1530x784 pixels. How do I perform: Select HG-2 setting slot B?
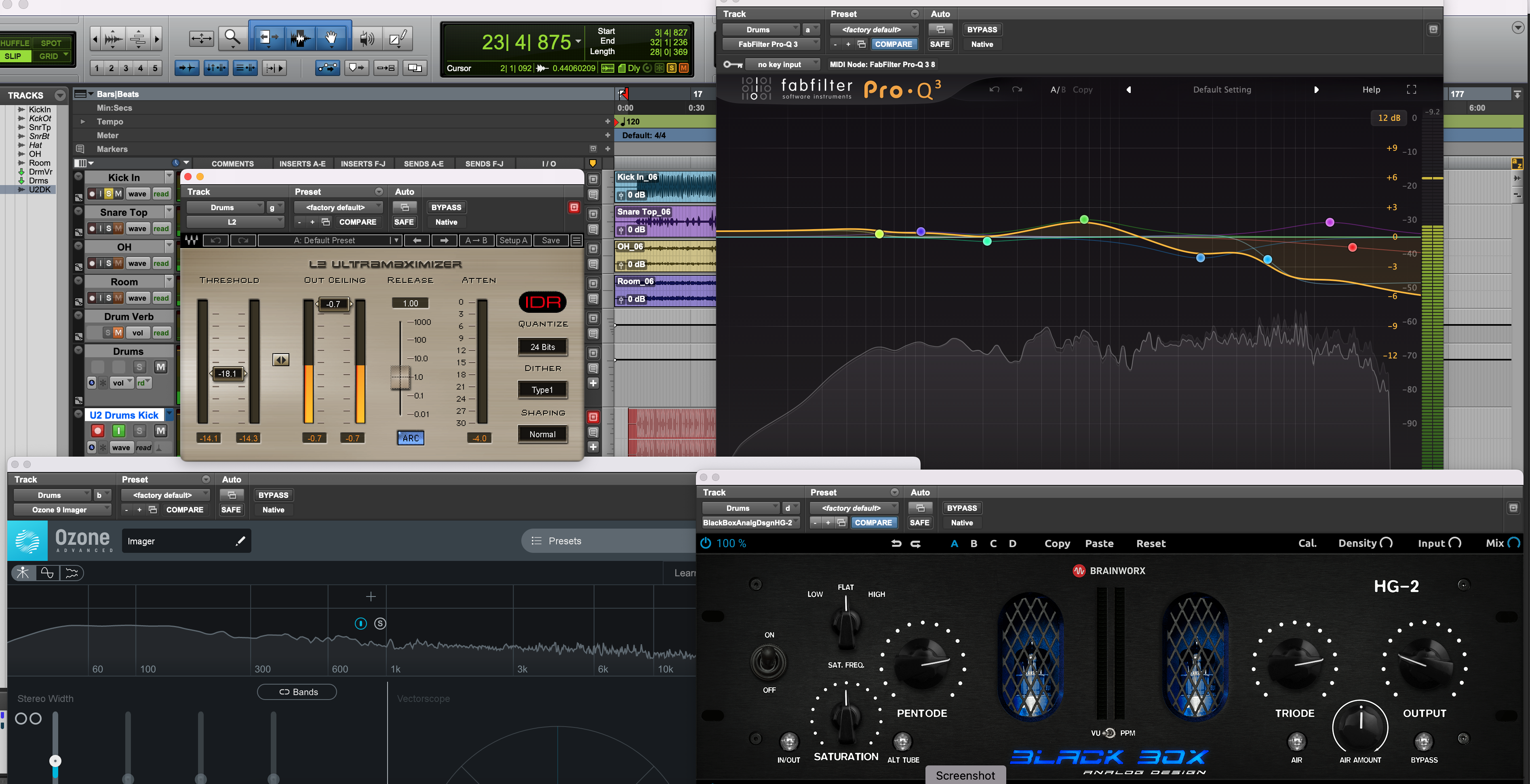[x=974, y=544]
